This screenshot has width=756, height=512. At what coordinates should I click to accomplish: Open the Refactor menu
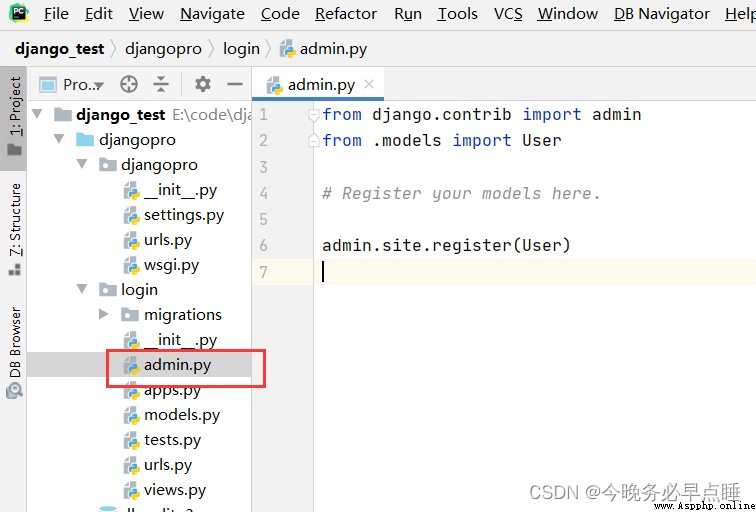point(346,14)
